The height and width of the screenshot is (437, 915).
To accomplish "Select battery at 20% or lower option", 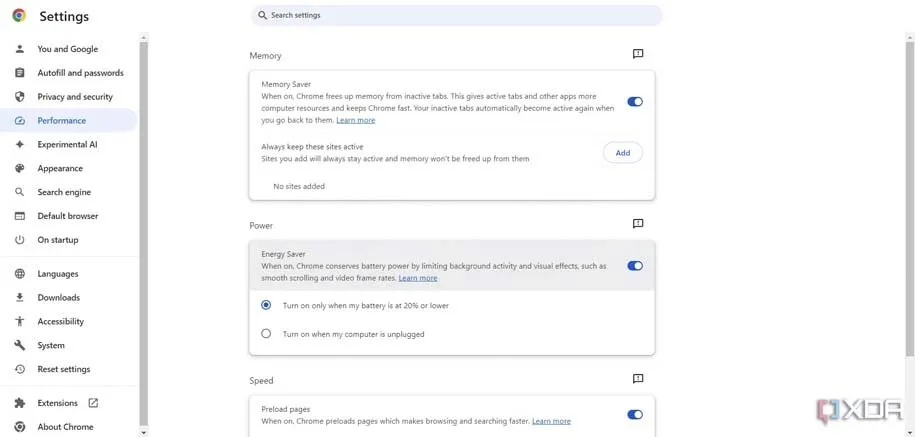I will coord(266,305).
